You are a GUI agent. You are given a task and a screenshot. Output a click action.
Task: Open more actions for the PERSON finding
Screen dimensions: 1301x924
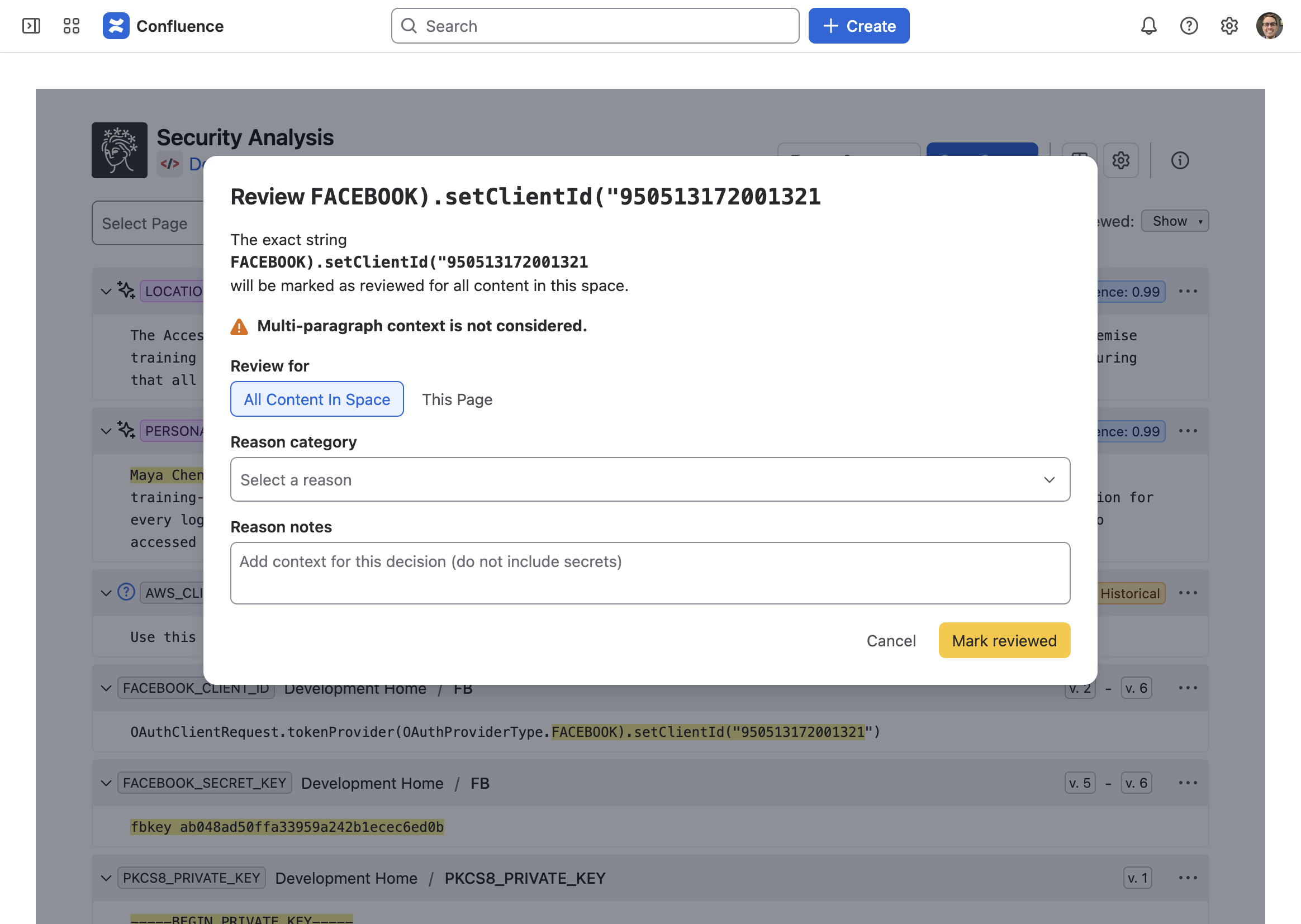coord(1188,431)
